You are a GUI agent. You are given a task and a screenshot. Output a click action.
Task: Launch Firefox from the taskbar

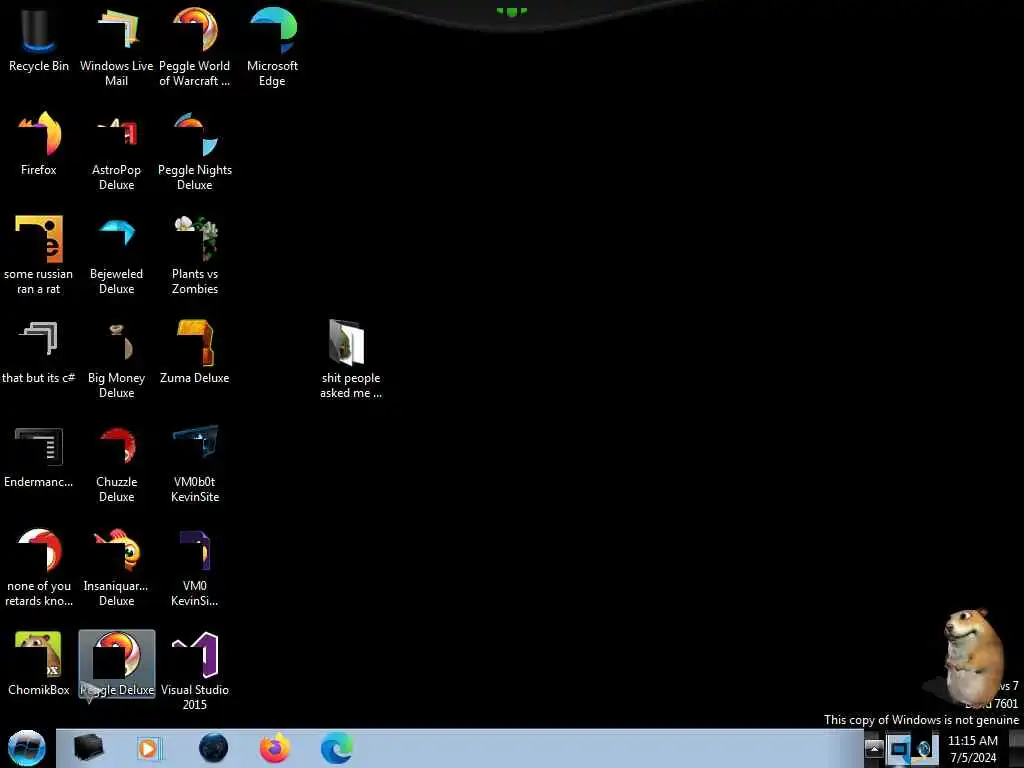[275, 748]
